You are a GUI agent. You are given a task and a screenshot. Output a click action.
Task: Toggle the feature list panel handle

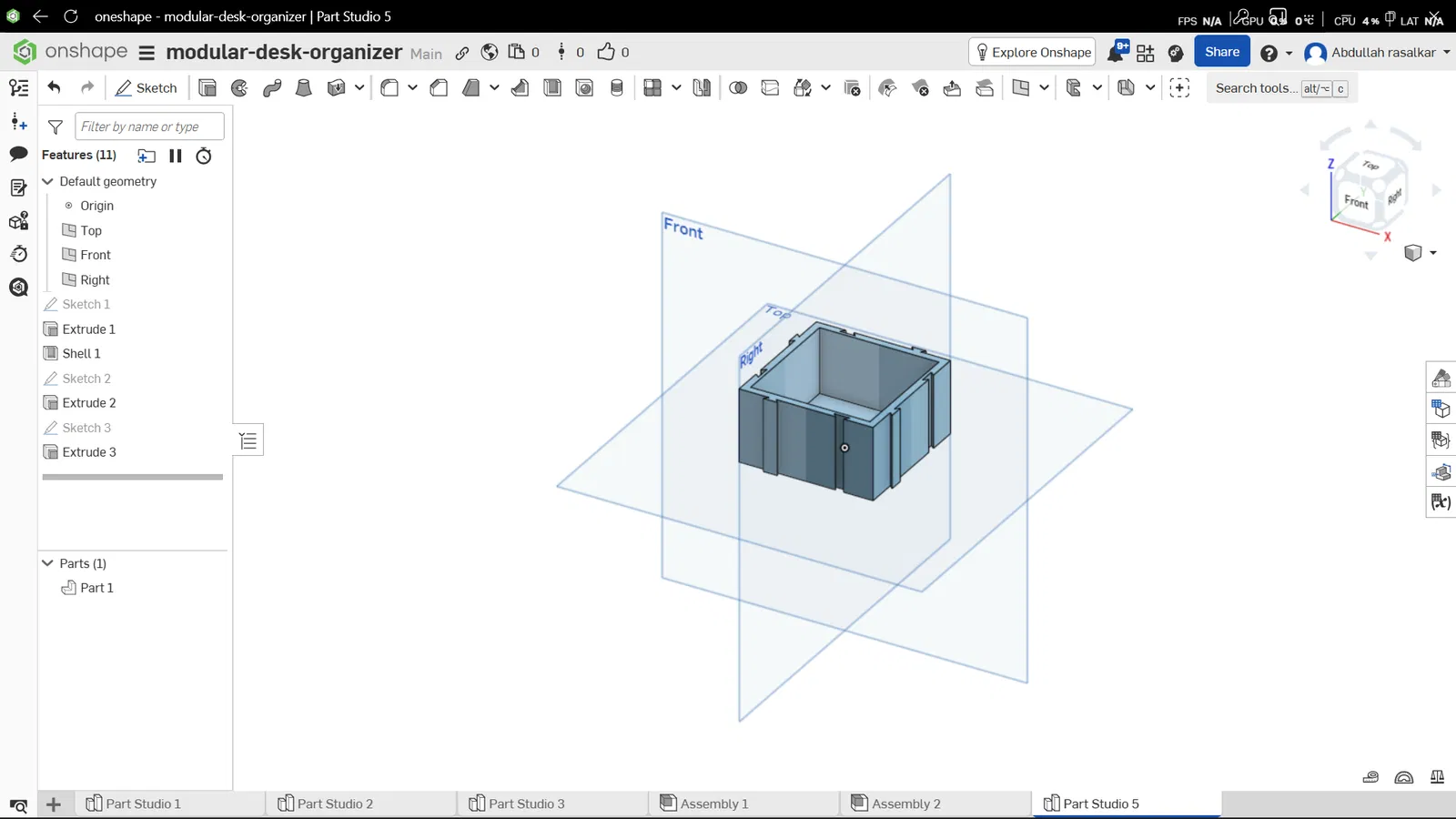coord(248,441)
